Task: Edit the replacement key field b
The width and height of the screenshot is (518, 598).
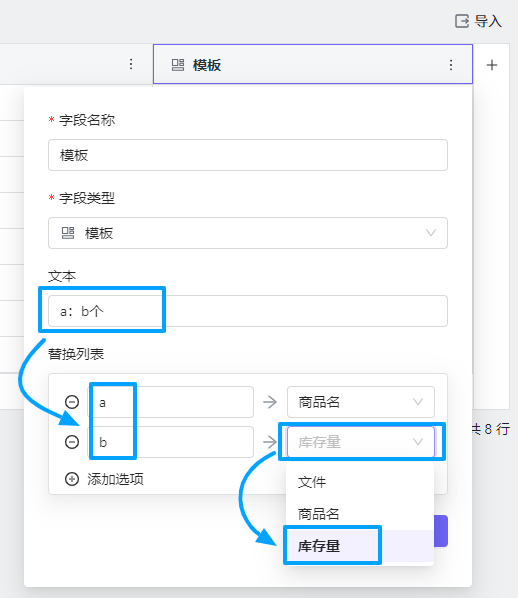Action: pos(171,442)
